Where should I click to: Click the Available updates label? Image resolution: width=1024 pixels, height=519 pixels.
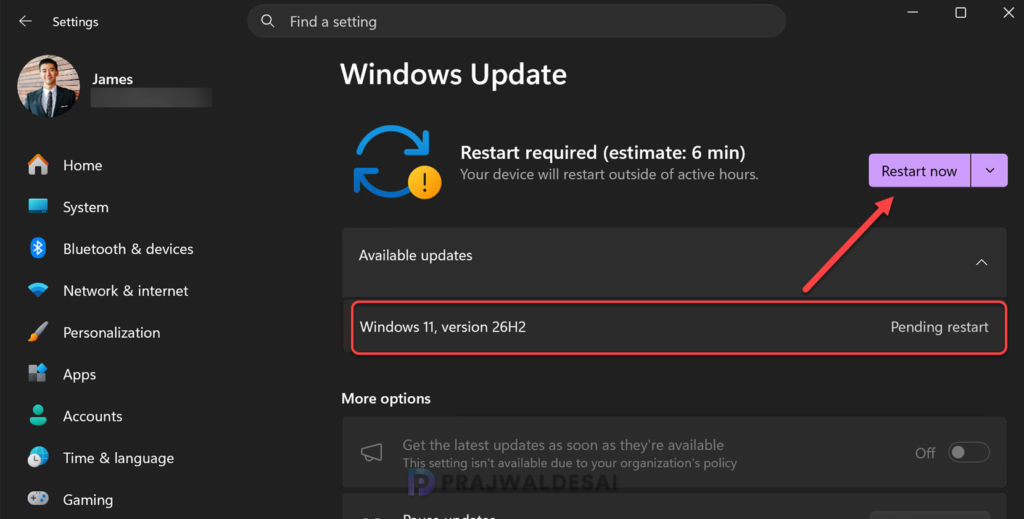(x=415, y=255)
